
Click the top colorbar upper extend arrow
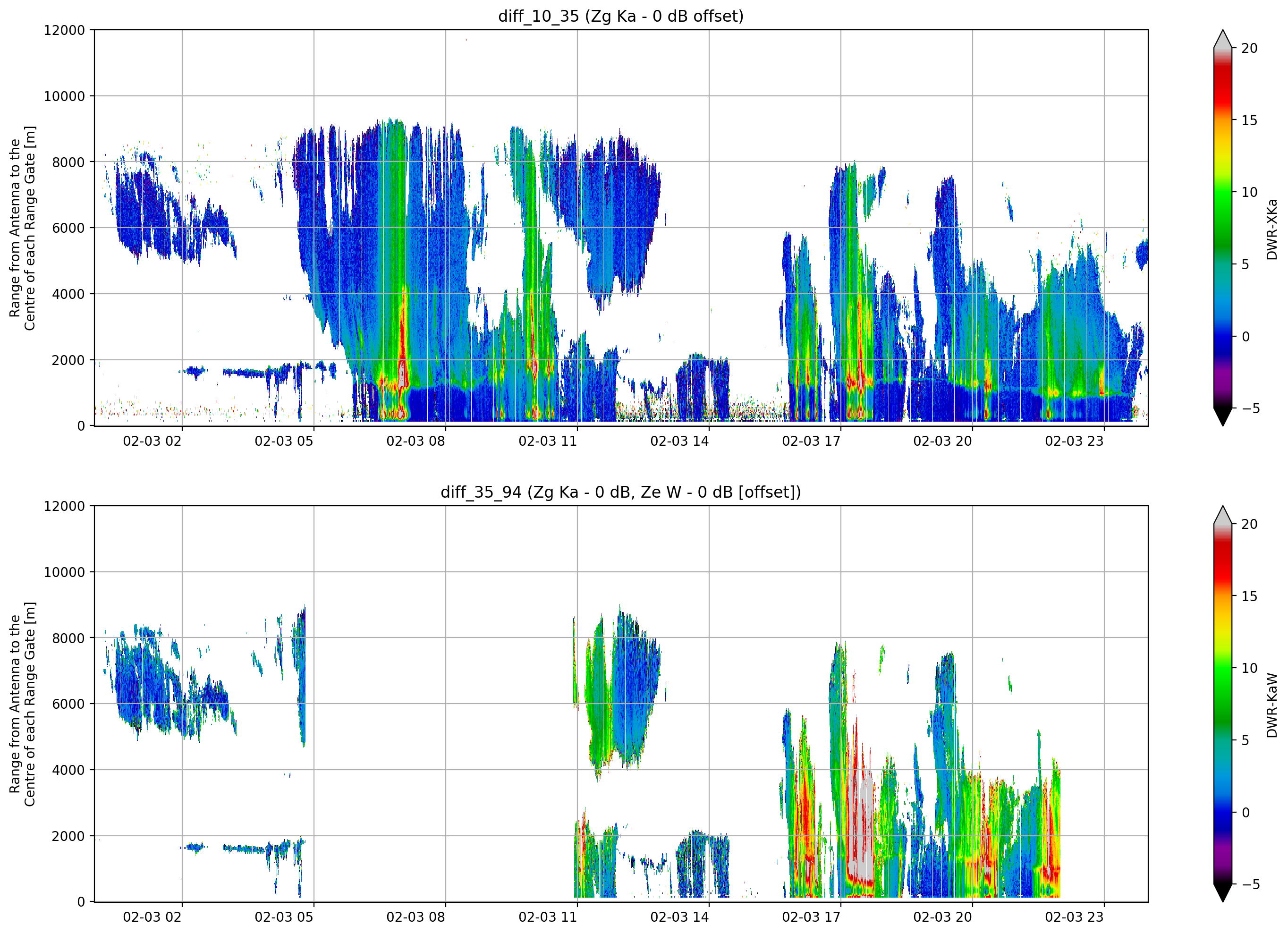tap(1223, 39)
